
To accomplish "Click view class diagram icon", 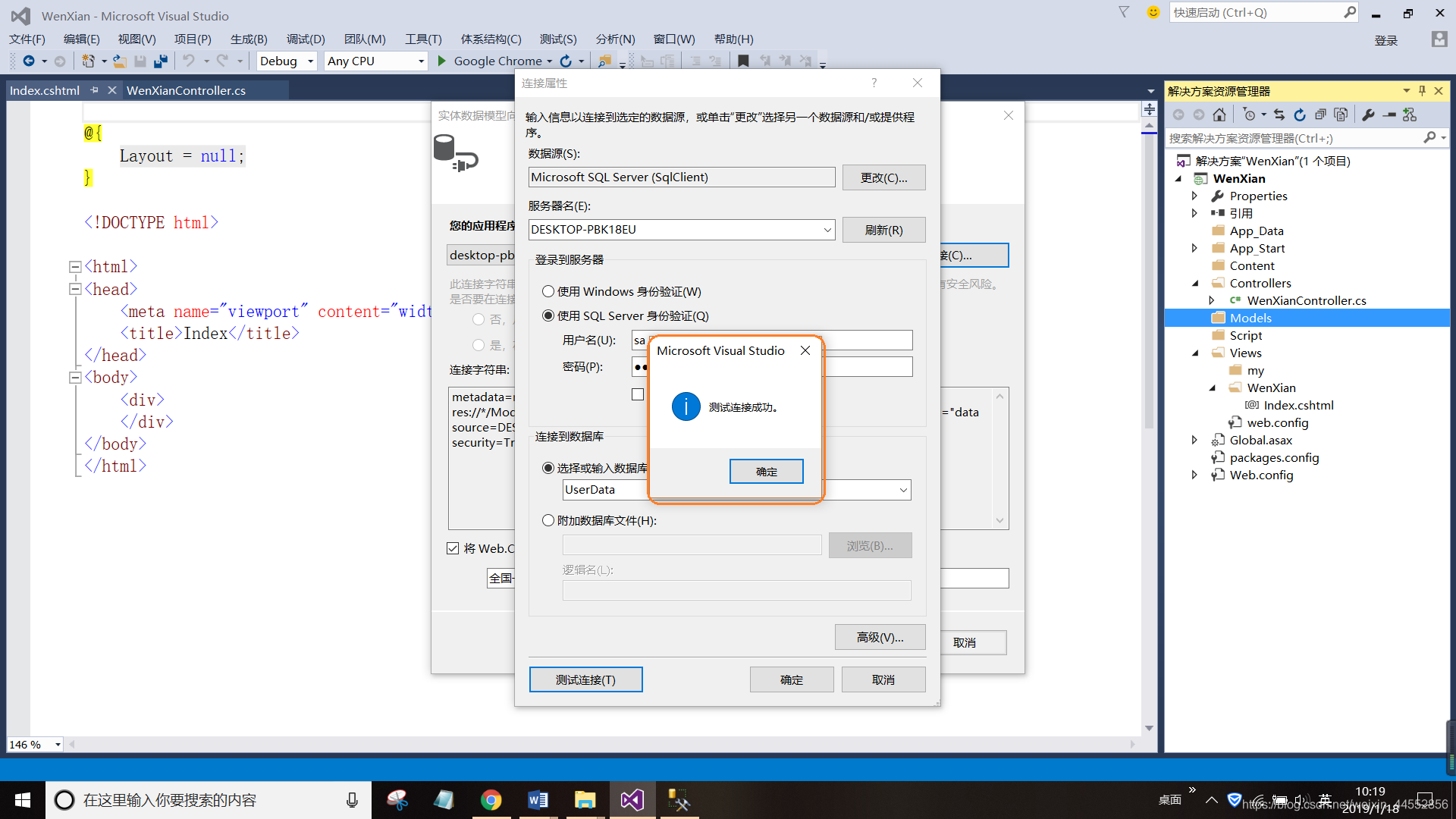I will coord(1410,115).
